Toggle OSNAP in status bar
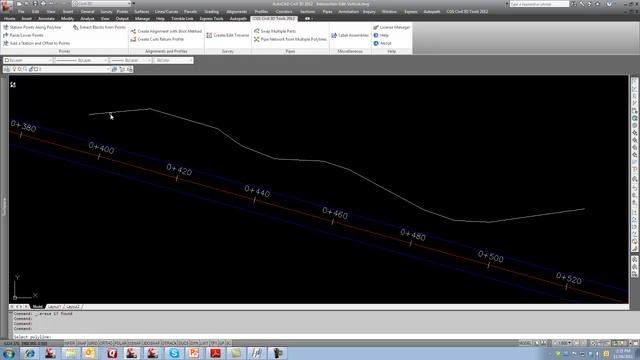 [x=134, y=343]
